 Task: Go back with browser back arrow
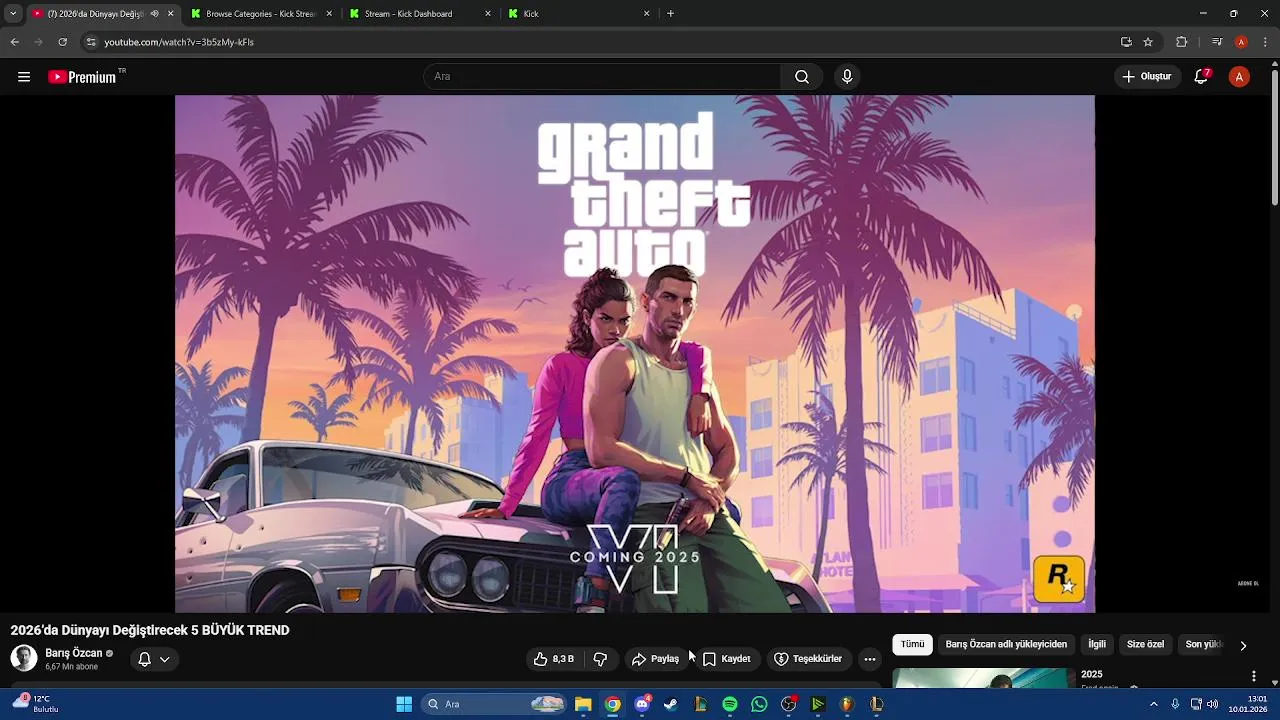pyautogui.click(x=15, y=42)
